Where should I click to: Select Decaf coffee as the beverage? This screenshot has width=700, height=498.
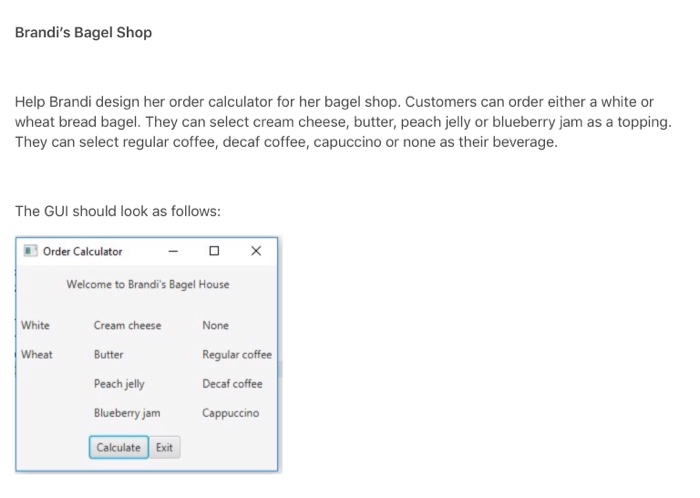pyautogui.click(x=232, y=384)
